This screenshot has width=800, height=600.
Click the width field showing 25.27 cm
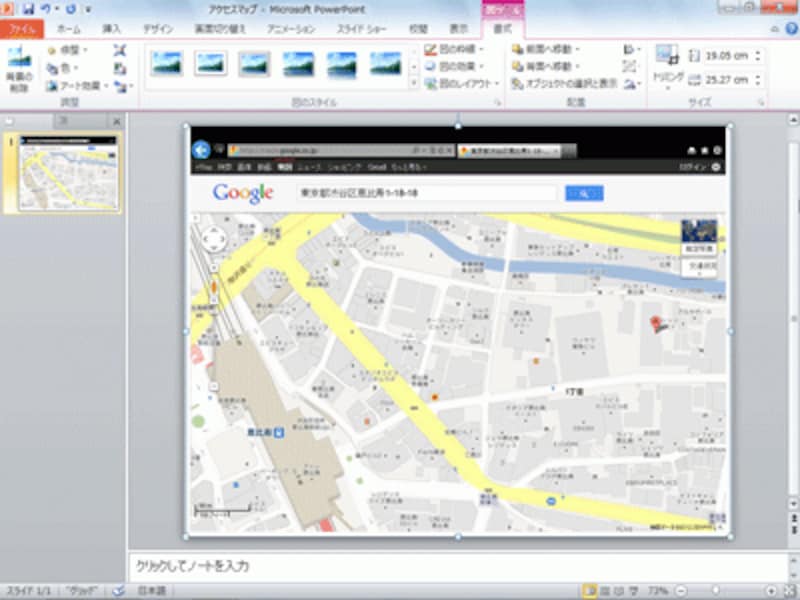tap(726, 80)
